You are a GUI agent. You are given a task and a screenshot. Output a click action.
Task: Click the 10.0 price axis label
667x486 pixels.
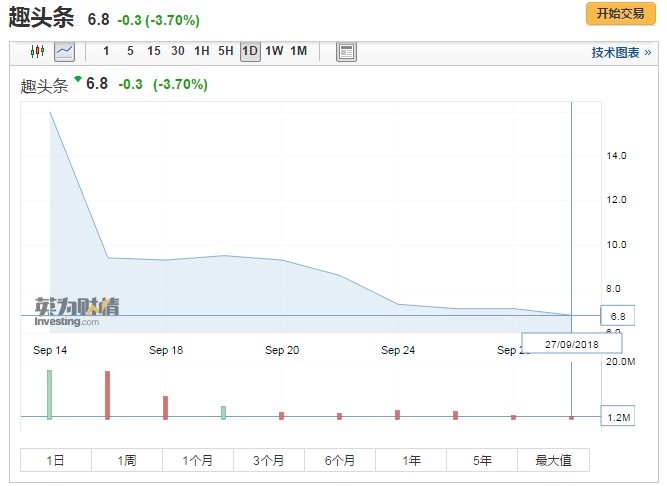point(616,244)
